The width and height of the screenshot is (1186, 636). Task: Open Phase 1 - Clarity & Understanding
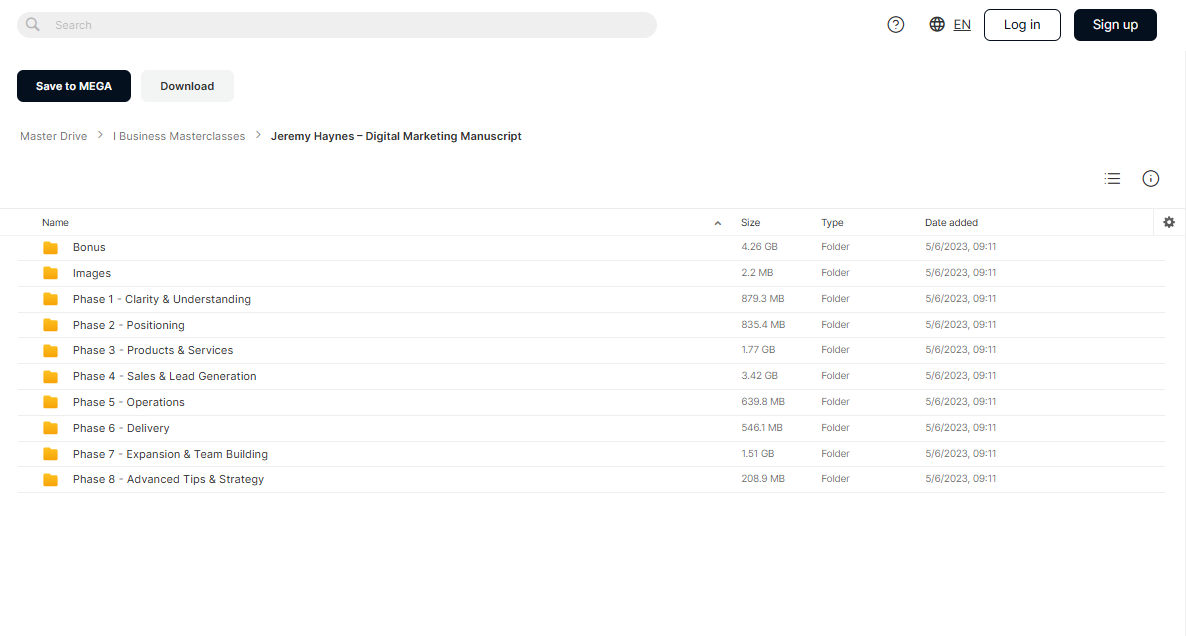(162, 299)
